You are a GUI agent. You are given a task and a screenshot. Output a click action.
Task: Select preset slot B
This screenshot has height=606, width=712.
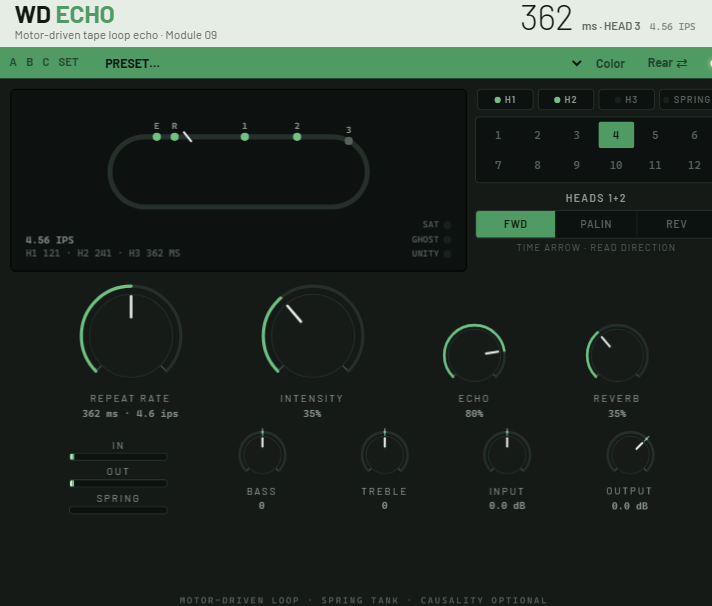[30, 62]
